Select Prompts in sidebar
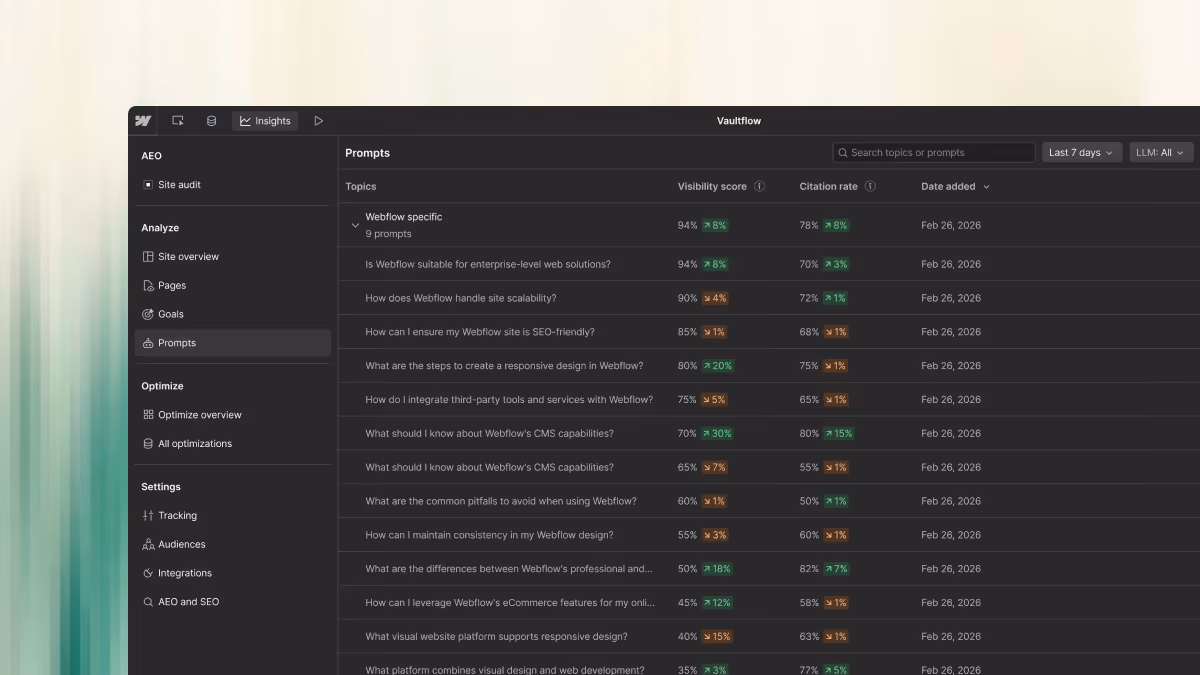 (x=233, y=343)
